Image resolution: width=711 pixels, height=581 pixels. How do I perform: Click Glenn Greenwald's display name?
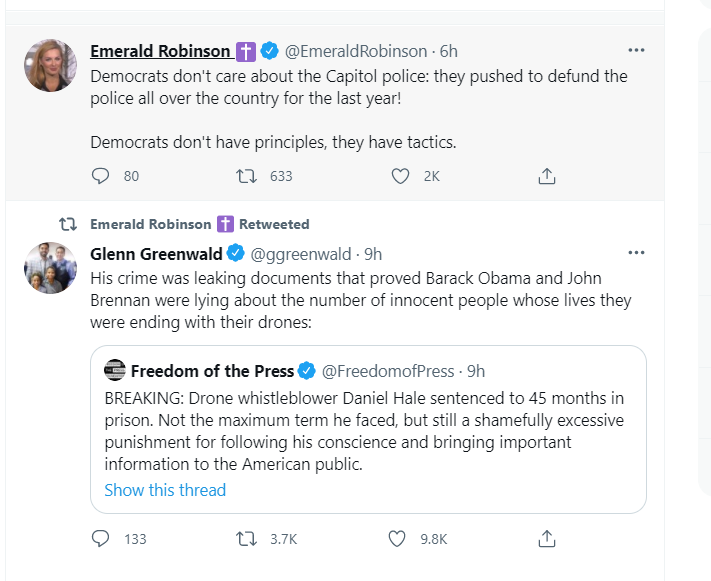pos(157,253)
